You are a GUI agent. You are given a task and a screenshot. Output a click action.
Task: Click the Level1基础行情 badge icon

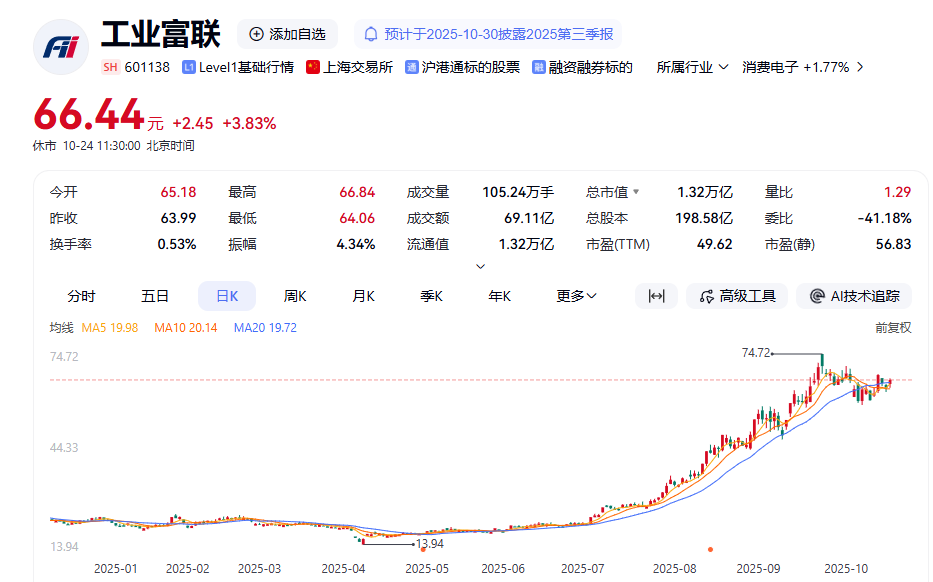189,67
